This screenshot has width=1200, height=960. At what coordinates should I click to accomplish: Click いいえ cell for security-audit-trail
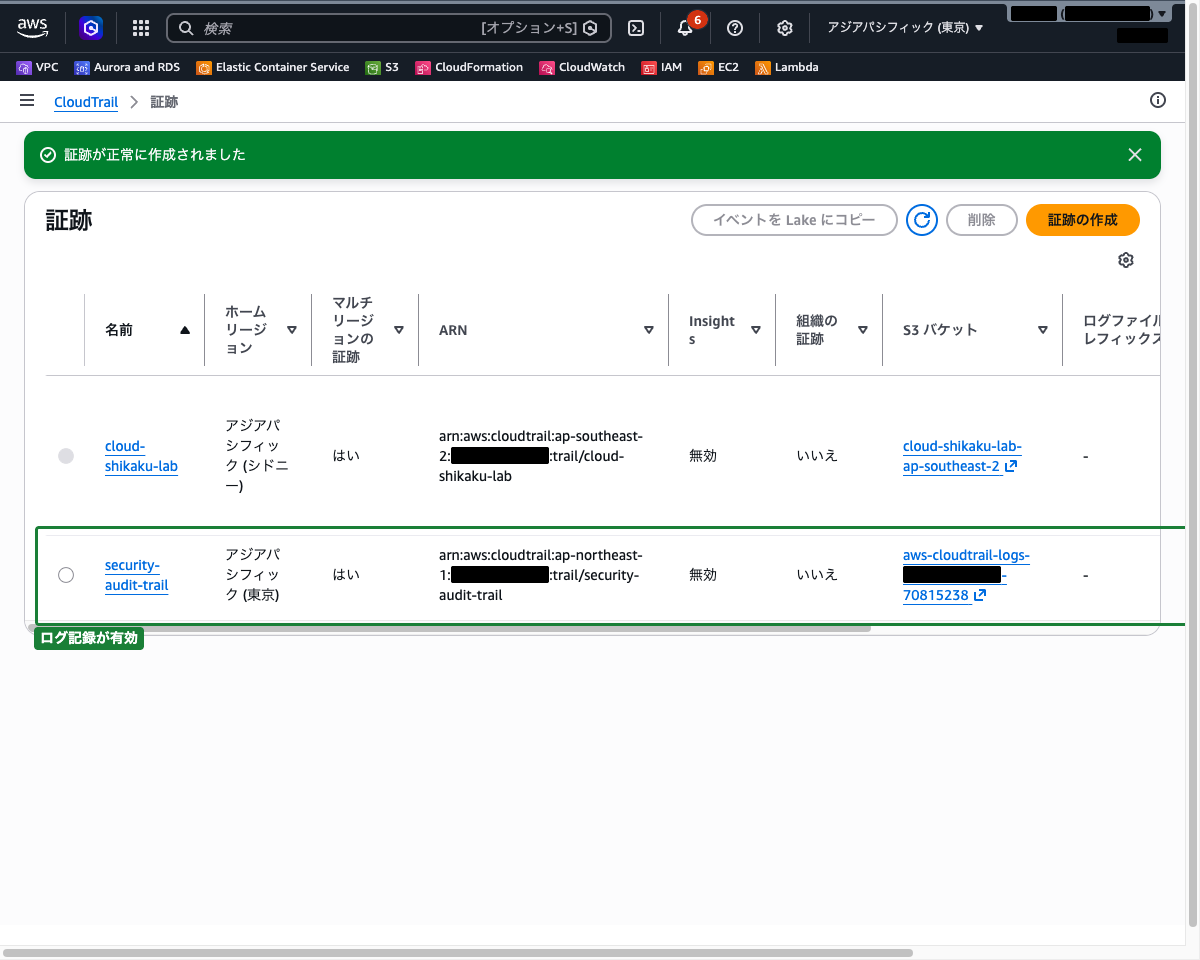[x=817, y=575]
